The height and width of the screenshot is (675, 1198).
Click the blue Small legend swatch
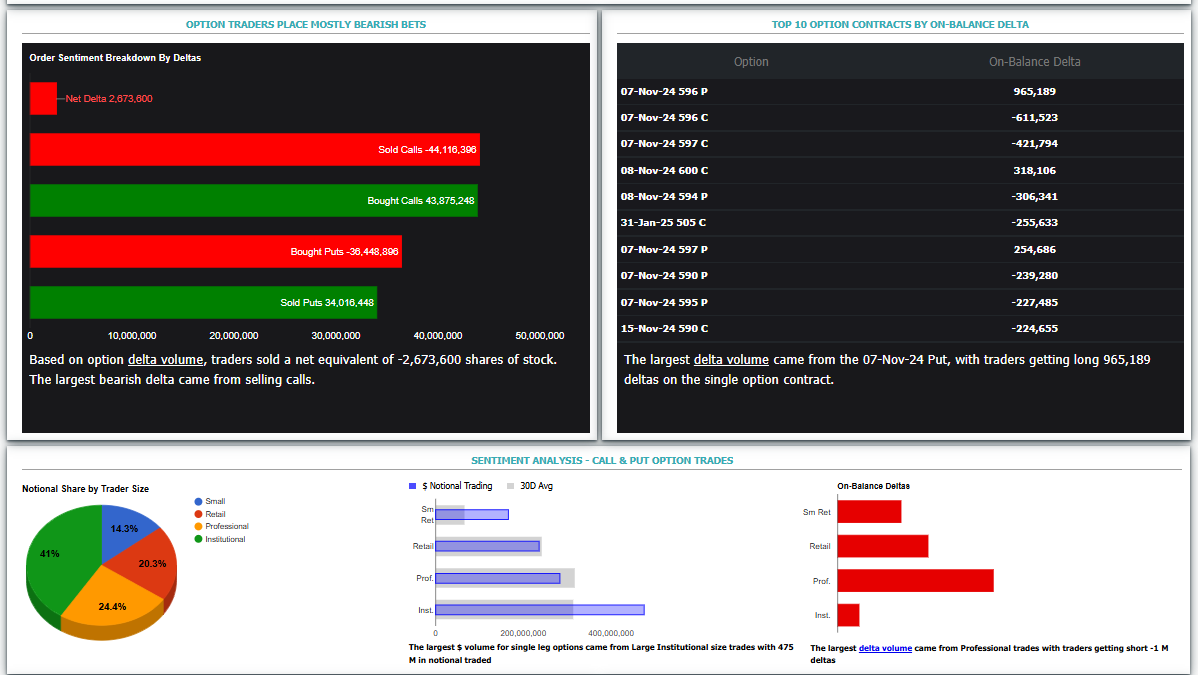click(199, 501)
